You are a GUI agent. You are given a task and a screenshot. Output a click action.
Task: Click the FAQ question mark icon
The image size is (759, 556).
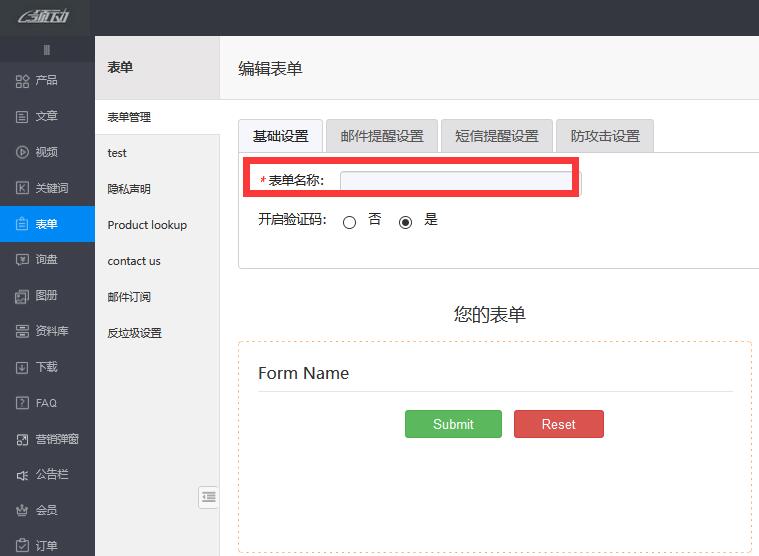[22, 403]
